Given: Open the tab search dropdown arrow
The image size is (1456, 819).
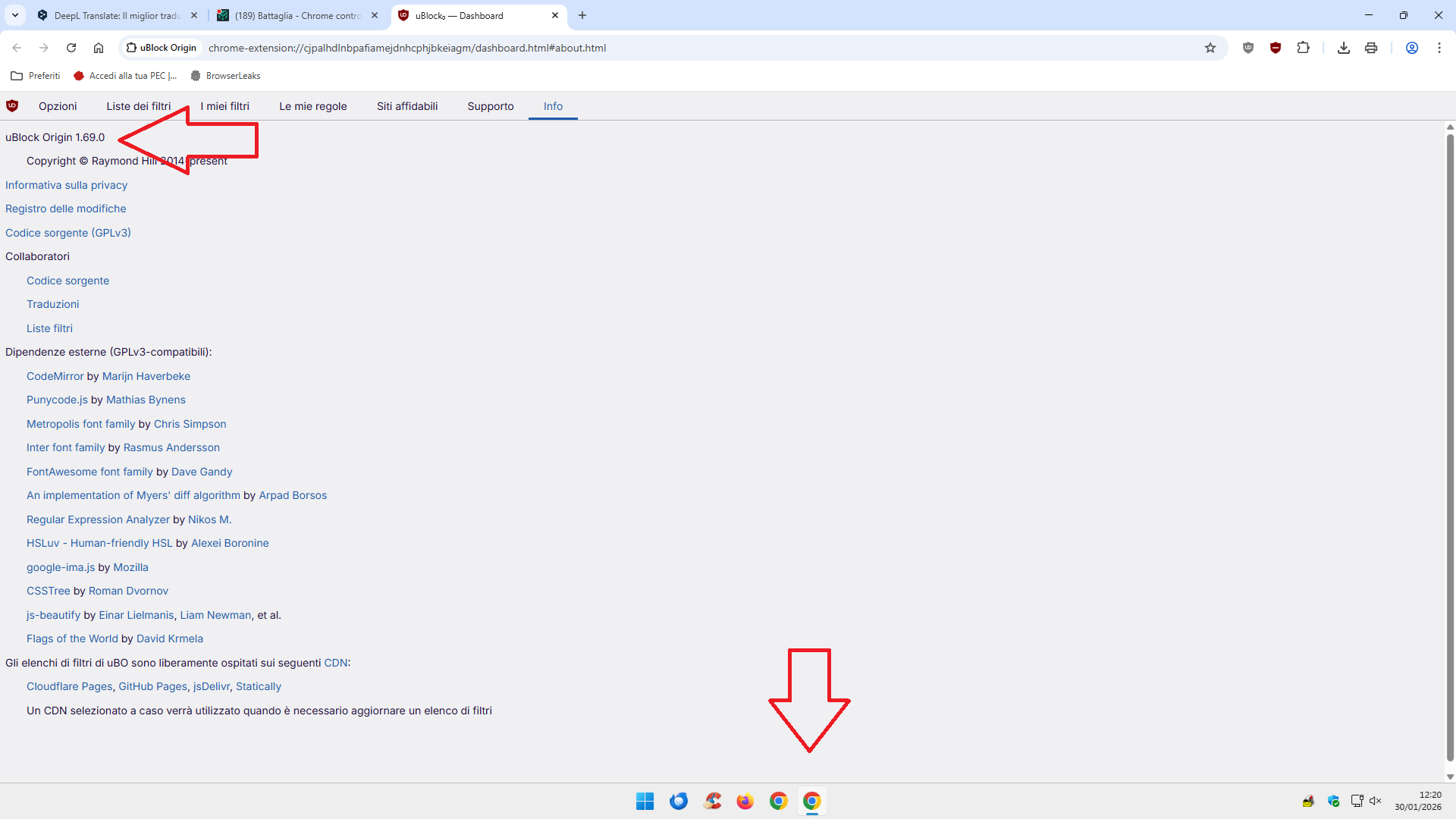Looking at the screenshot, I should (15, 15).
